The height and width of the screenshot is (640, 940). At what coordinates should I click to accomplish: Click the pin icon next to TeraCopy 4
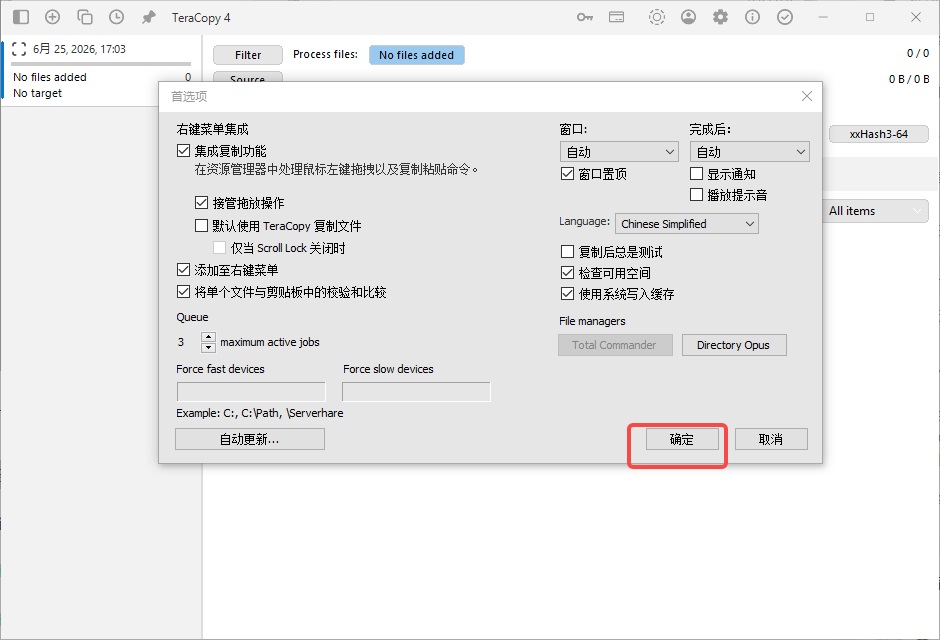[148, 17]
